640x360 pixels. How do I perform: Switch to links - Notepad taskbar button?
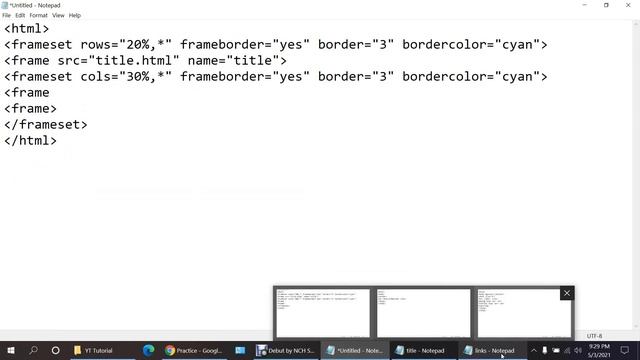click(x=493, y=350)
